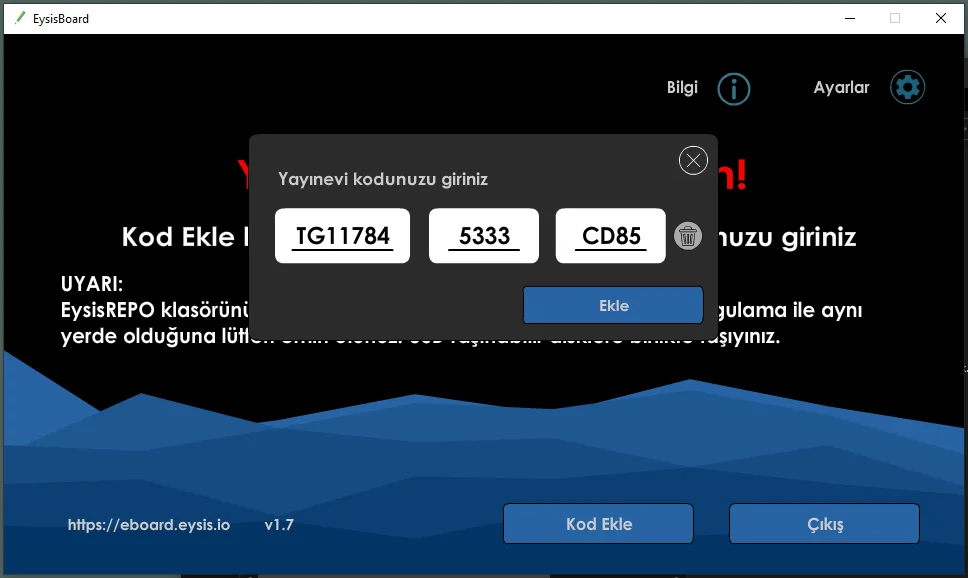This screenshot has width=968, height=578.
Task: Open the Bilgi info icon
Action: [733, 89]
